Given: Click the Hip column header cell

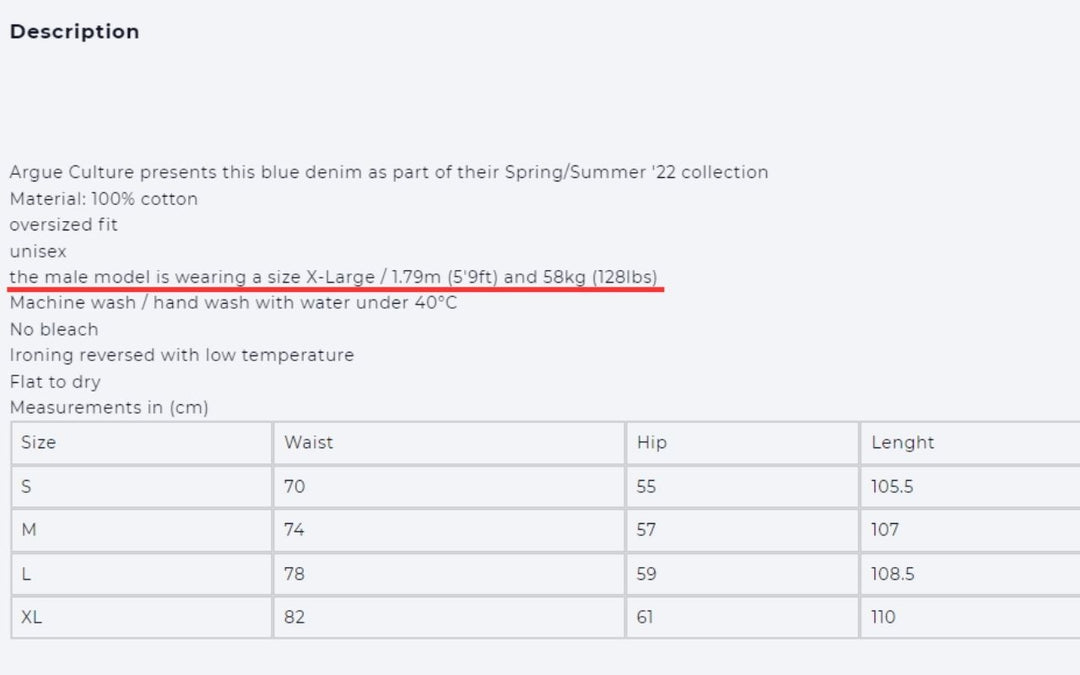Looking at the screenshot, I should coord(741,443).
